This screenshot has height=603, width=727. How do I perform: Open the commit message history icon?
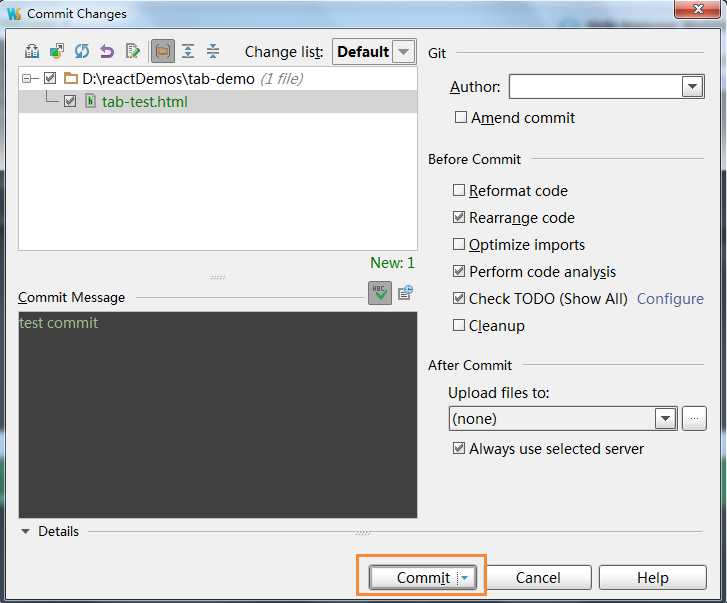[405, 293]
